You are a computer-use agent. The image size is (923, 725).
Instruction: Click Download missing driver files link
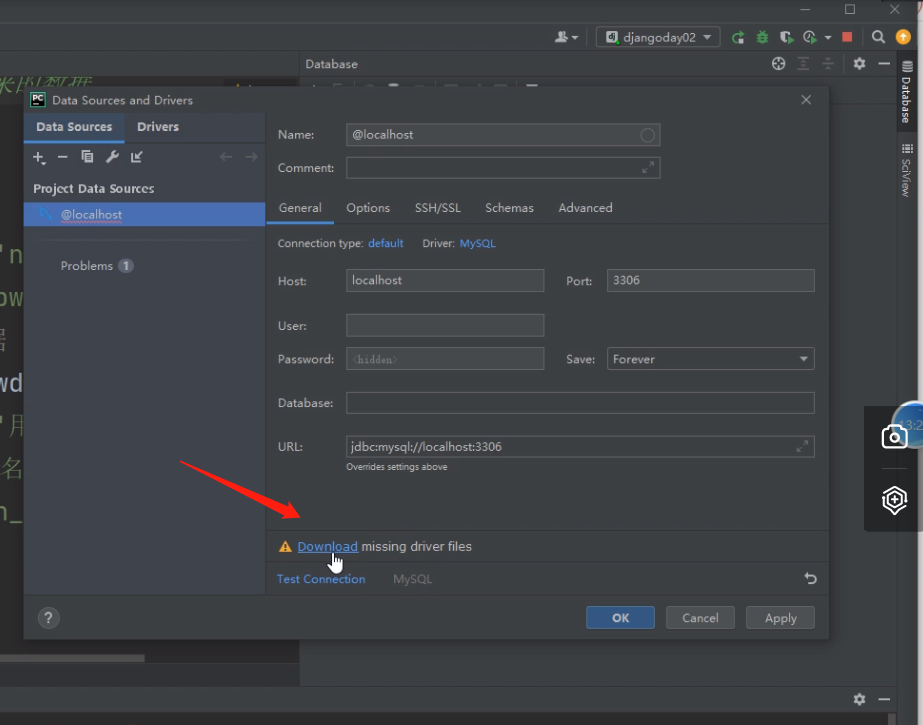(327, 547)
